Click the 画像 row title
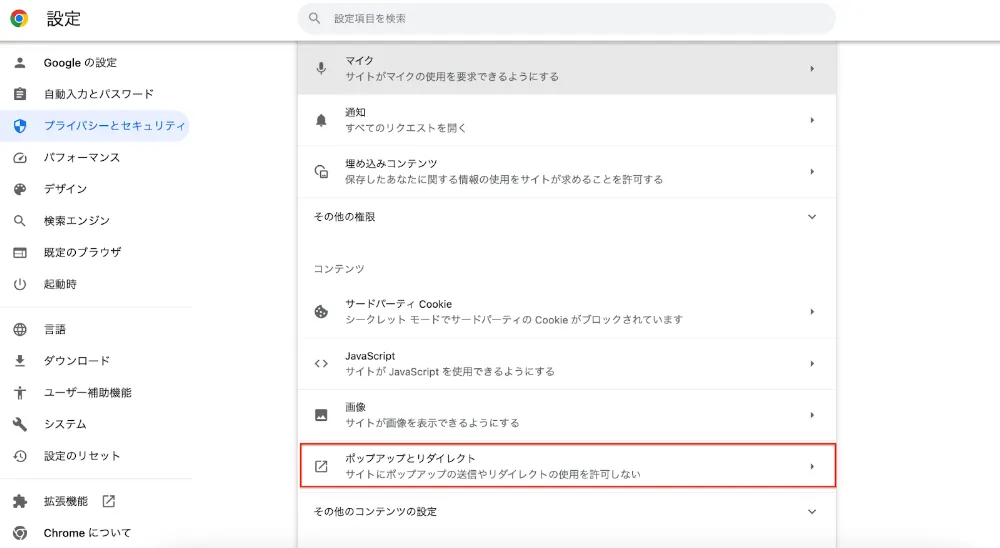The image size is (1000, 548). pos(355,407)
